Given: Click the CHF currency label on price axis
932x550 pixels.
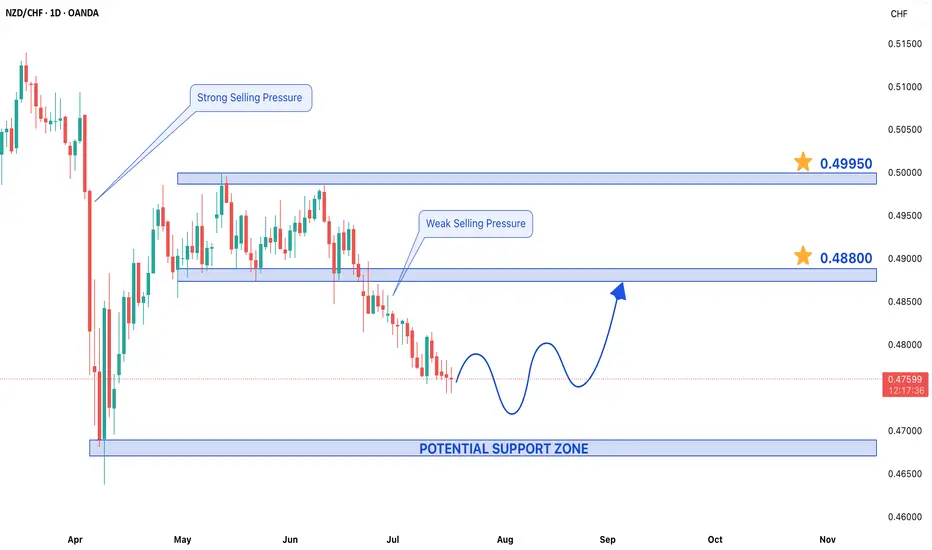Looking at the screenshot, I should click(x=899, y=14).
